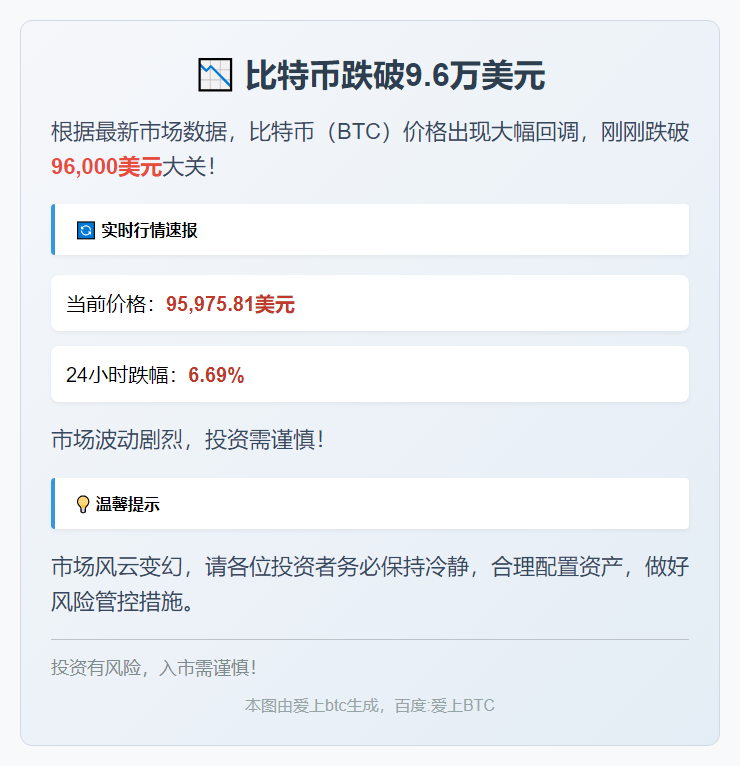Click the 温馨提示 section heading
Image resolution: width=740 pixels, height=766 pixels.
click(x=127, y=504)
